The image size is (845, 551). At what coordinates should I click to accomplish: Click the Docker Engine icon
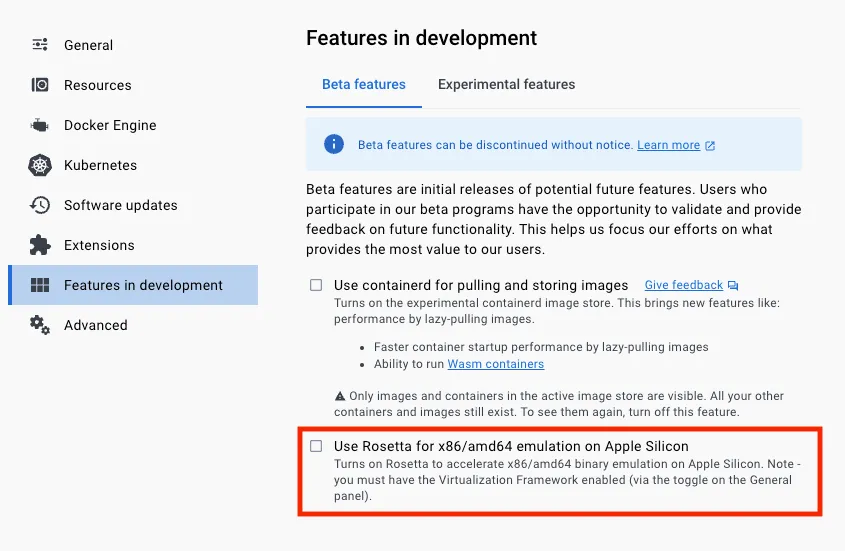point(39,125)
